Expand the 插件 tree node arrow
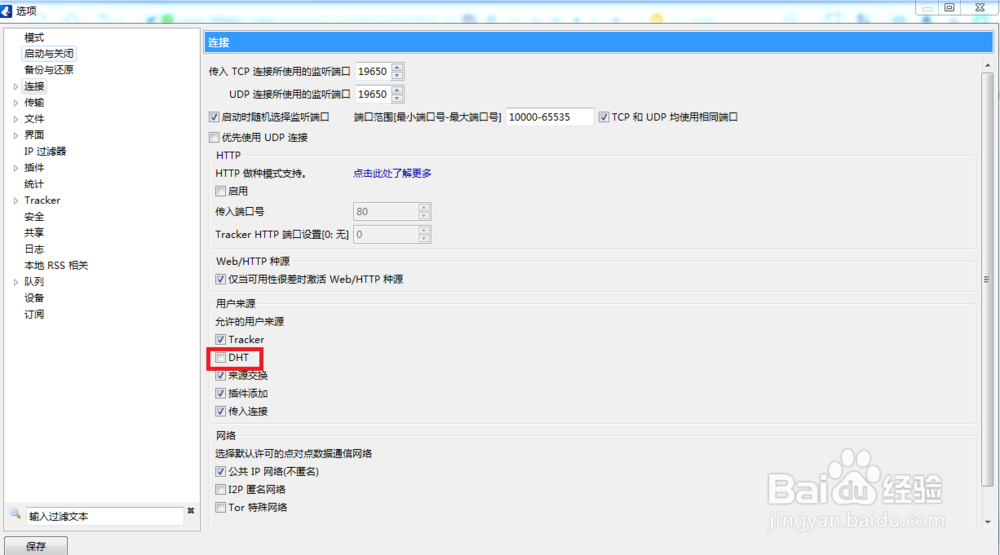The width and height of the screenshot is (1000, 555). click(16, 168)
